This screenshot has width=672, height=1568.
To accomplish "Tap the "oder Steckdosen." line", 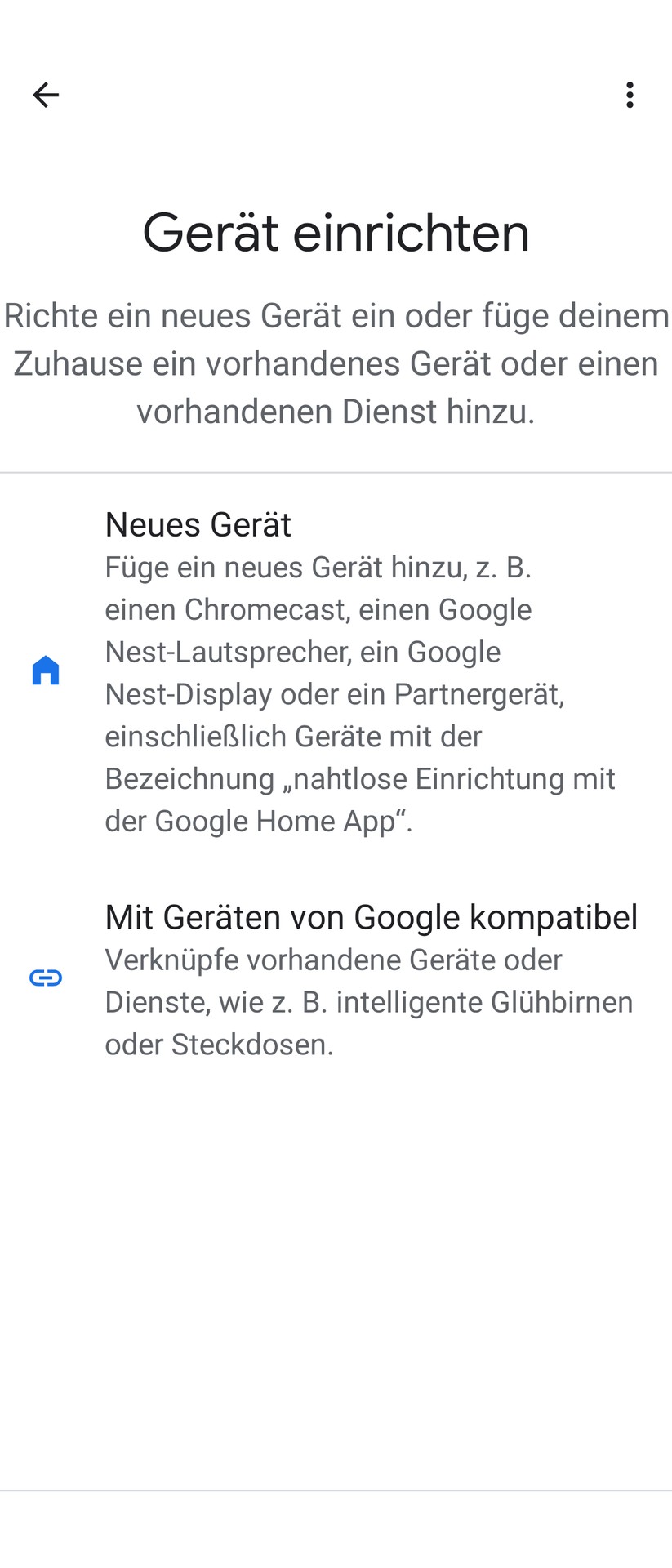I will point(219,1045).
